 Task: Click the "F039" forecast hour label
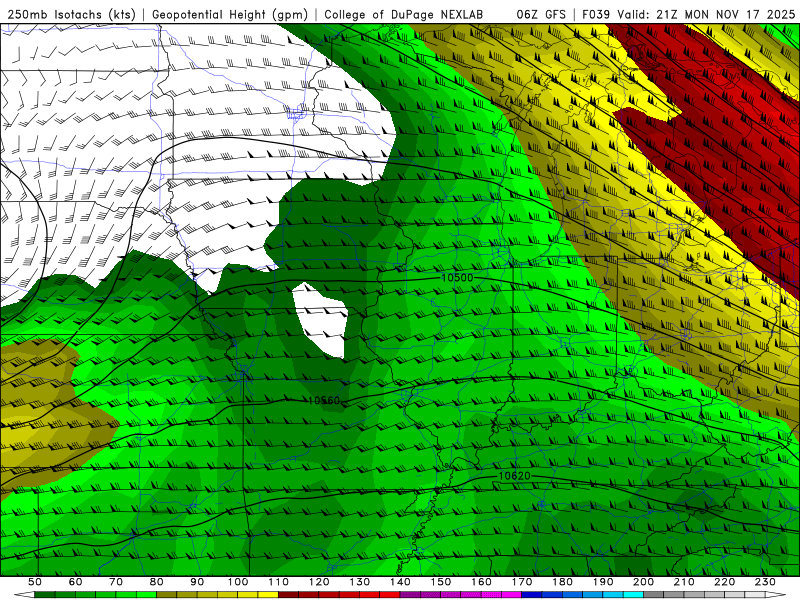tap(596, 15)
